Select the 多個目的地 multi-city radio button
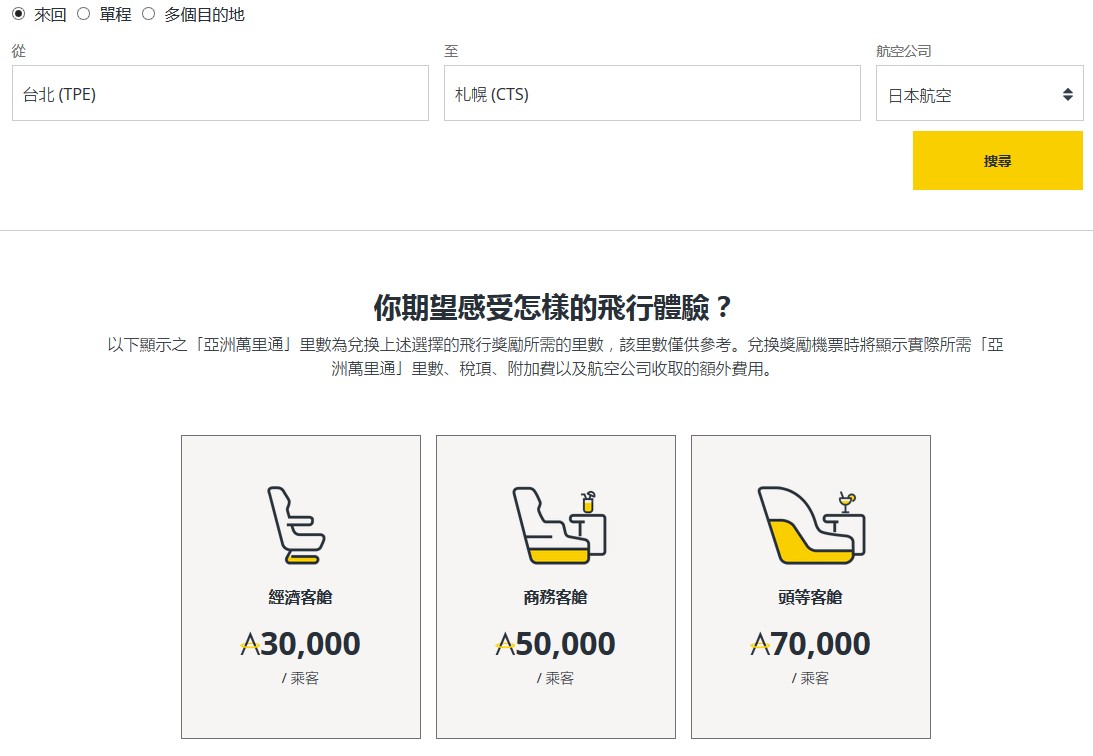The width and height of the screenshot is (1093, 756). (x=148, y=14)
